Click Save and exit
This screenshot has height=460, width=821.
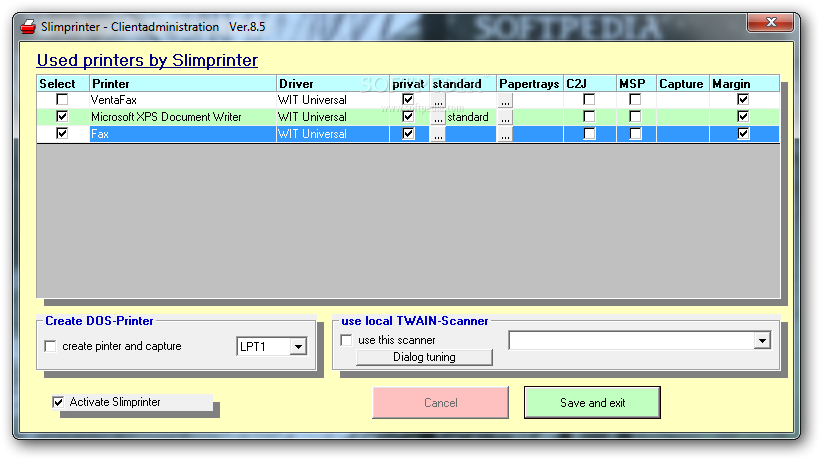[592, 402]
